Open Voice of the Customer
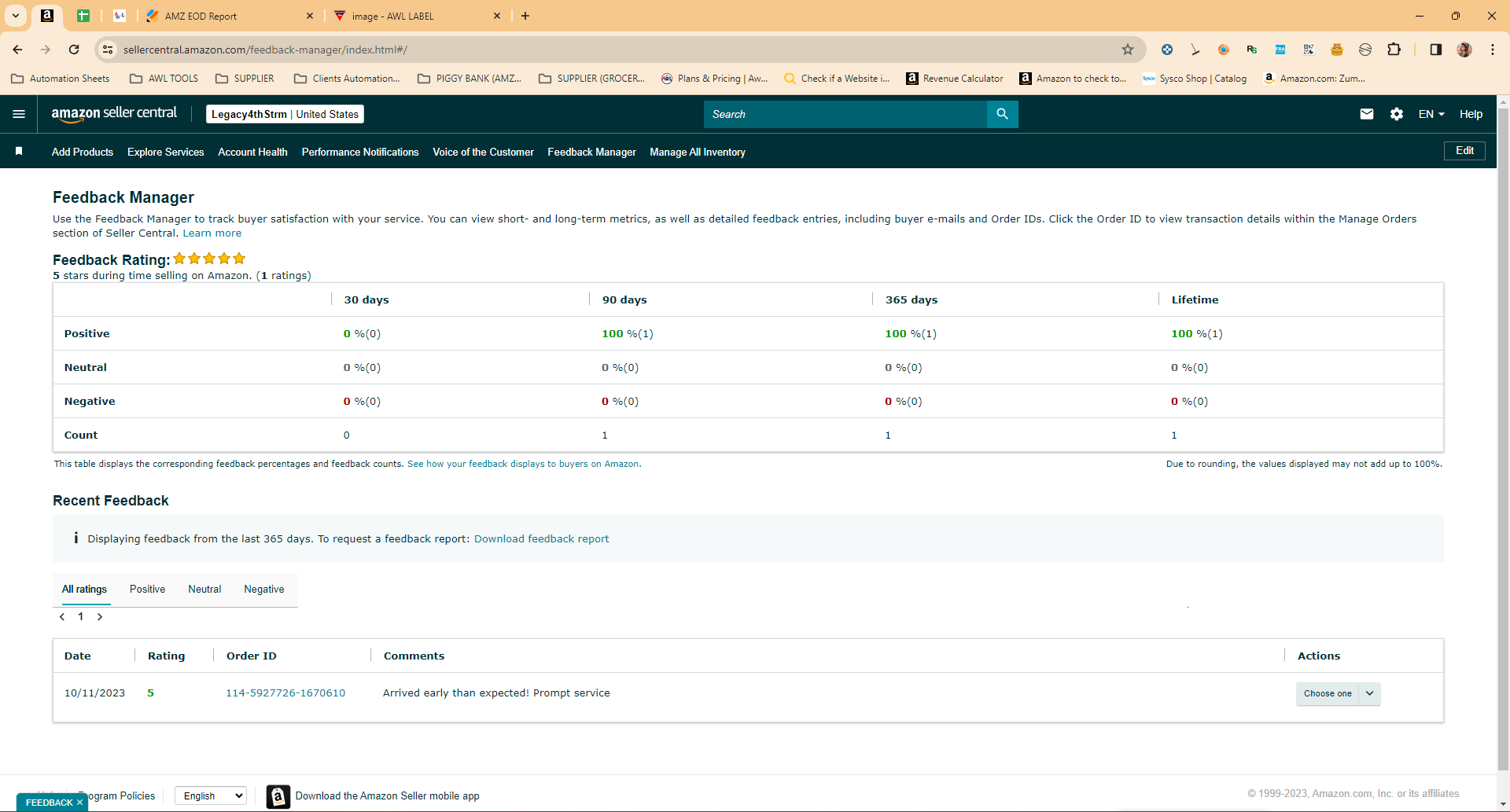This screenshot has height=812, width=1510. (483, 152)
